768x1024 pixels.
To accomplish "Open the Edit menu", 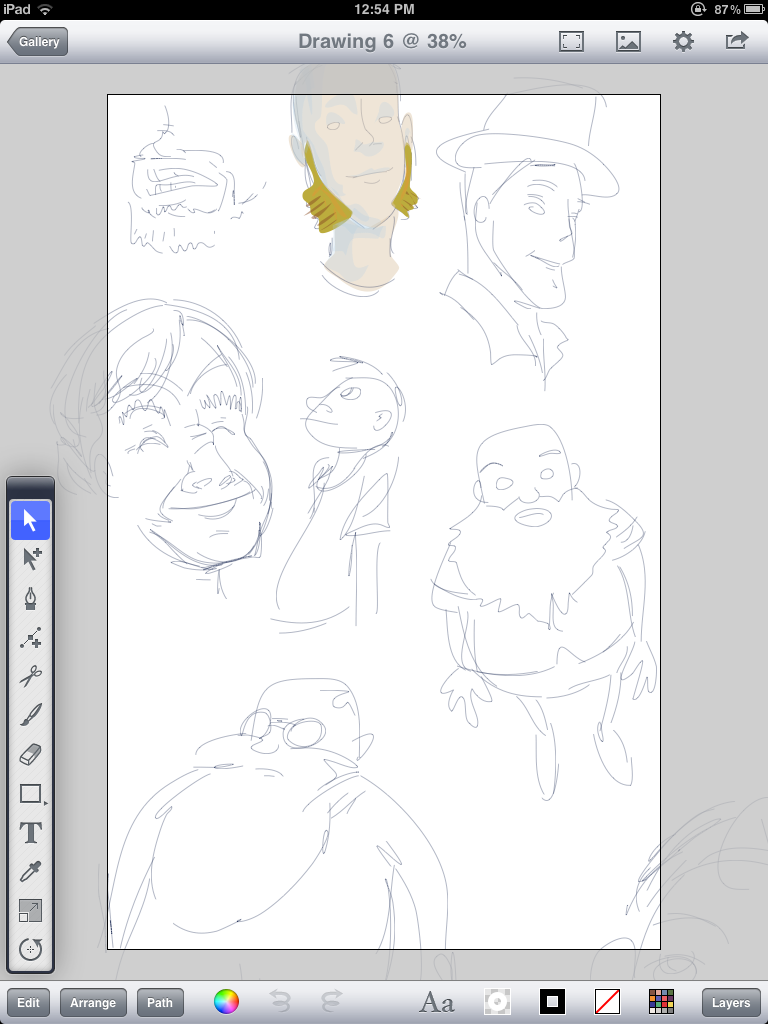I will click(x=28, y=1003).
